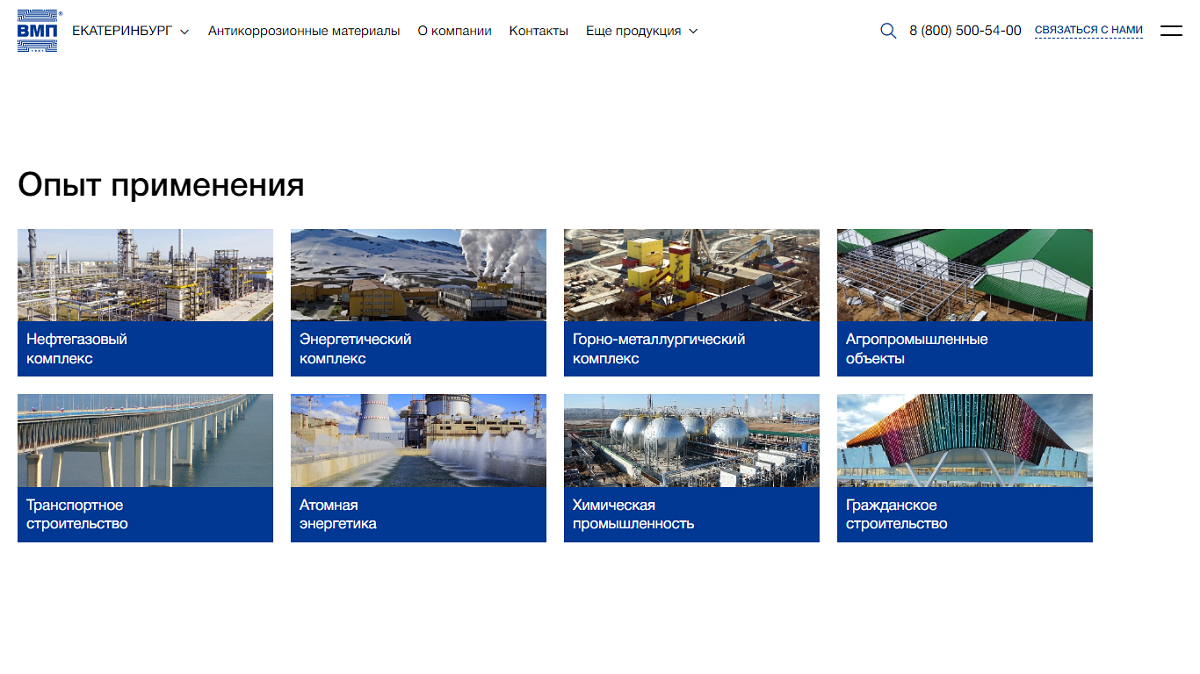Open the hamburger menu icon

(1171, 31)
